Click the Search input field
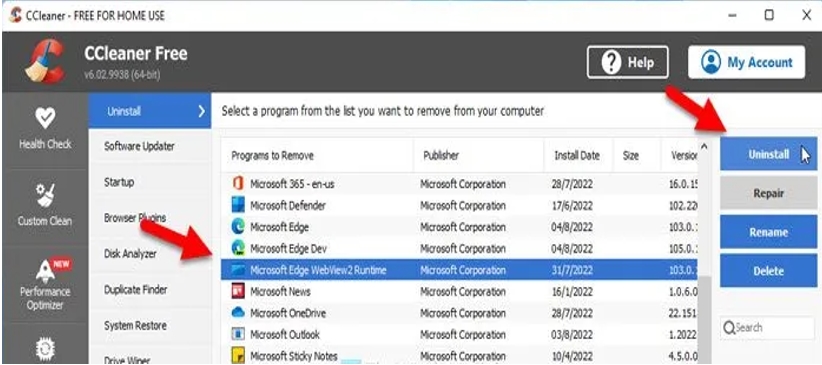This screenshot has width=822, height=365. coord(767,328)
